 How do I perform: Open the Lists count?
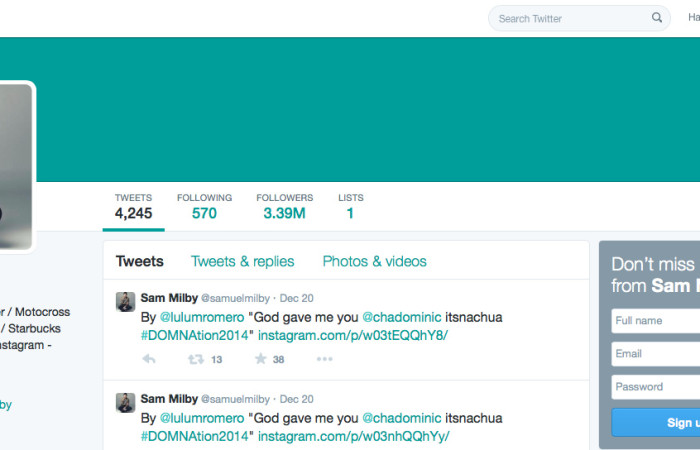tap(351, 207)
